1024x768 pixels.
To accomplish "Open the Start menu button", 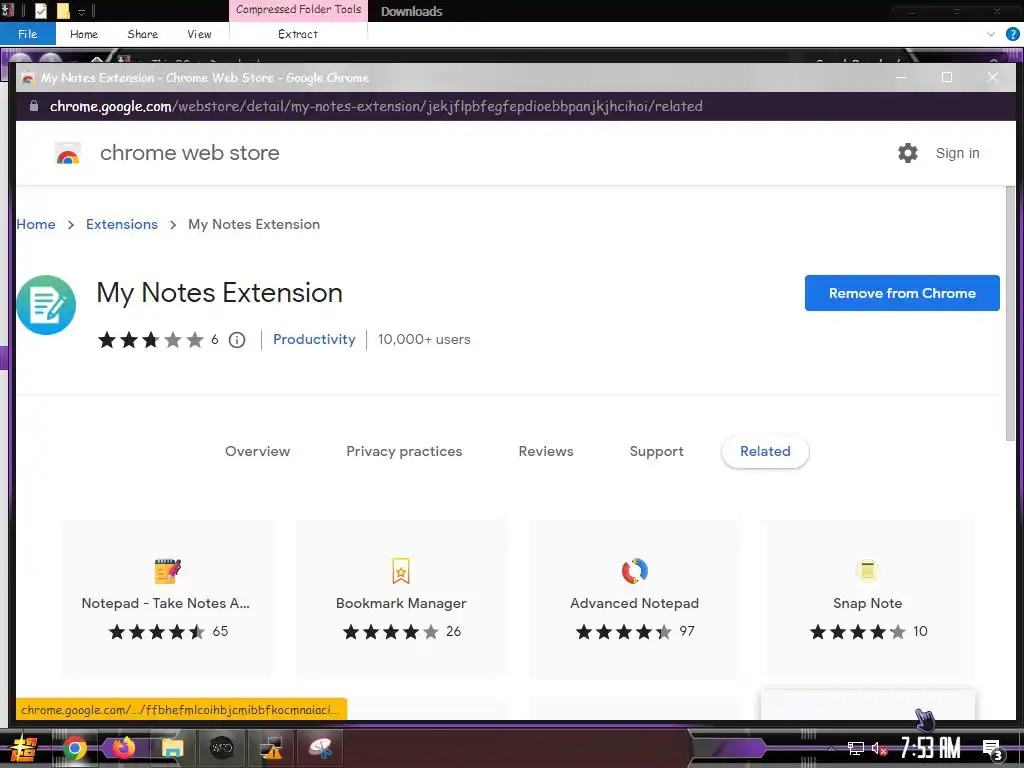I will pos(22,748).
